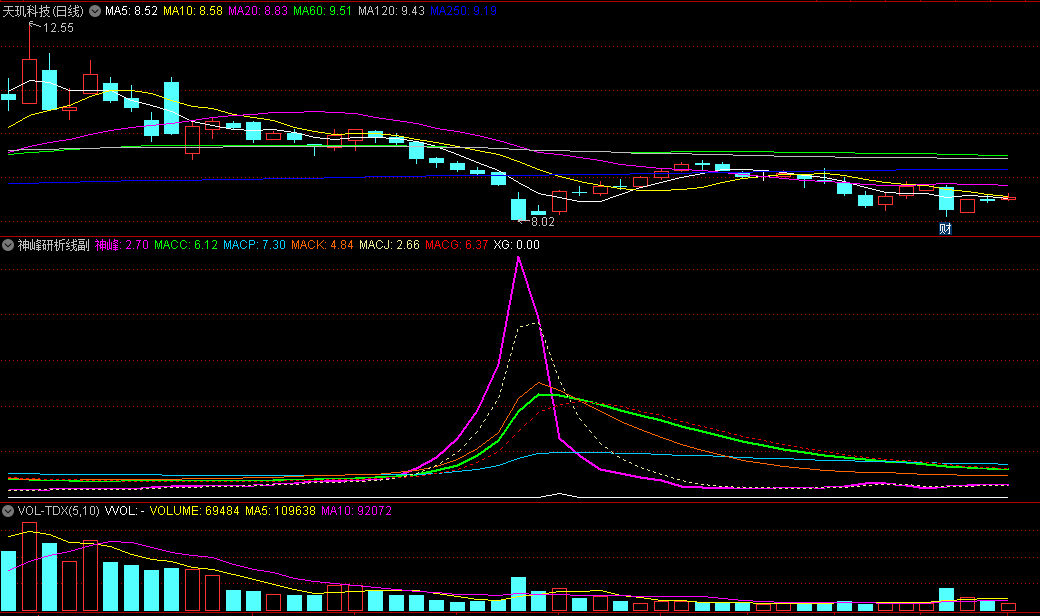The image size is (1040, 616).
Task: Select the volume MA5: 109638 label
Action: [281, 511]
